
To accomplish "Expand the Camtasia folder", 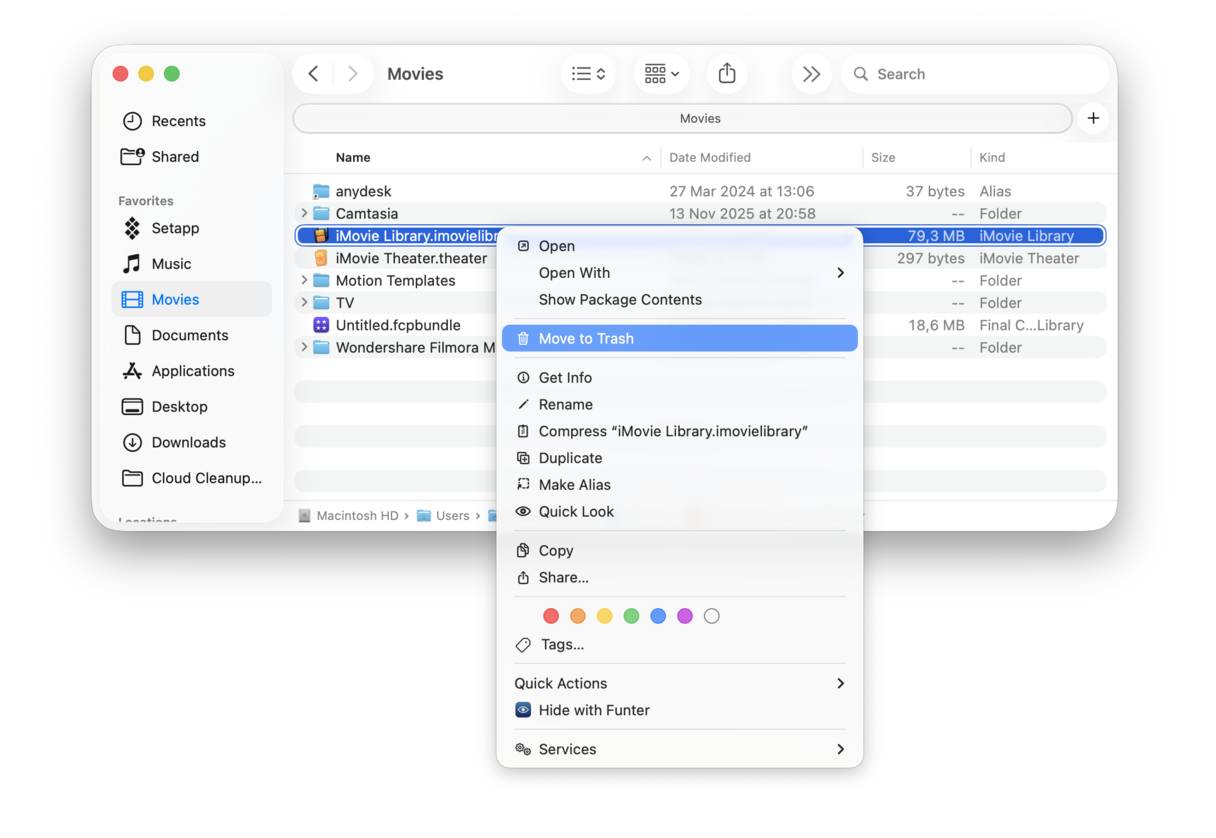I will [x=304, y=213].
